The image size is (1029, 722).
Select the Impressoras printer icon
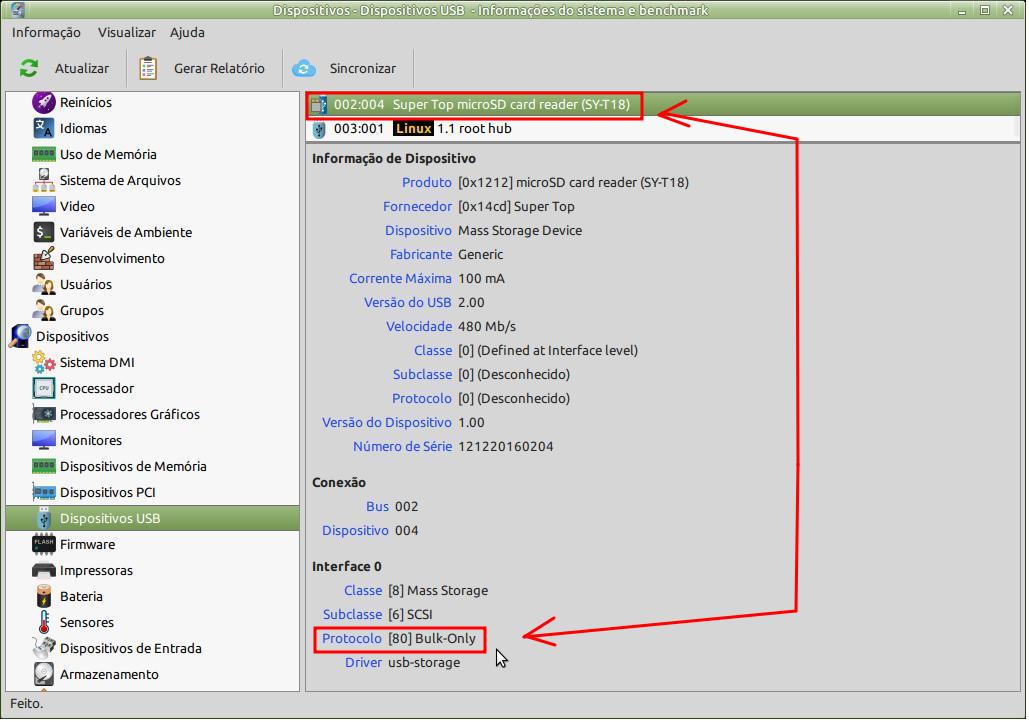coord(44,570)
